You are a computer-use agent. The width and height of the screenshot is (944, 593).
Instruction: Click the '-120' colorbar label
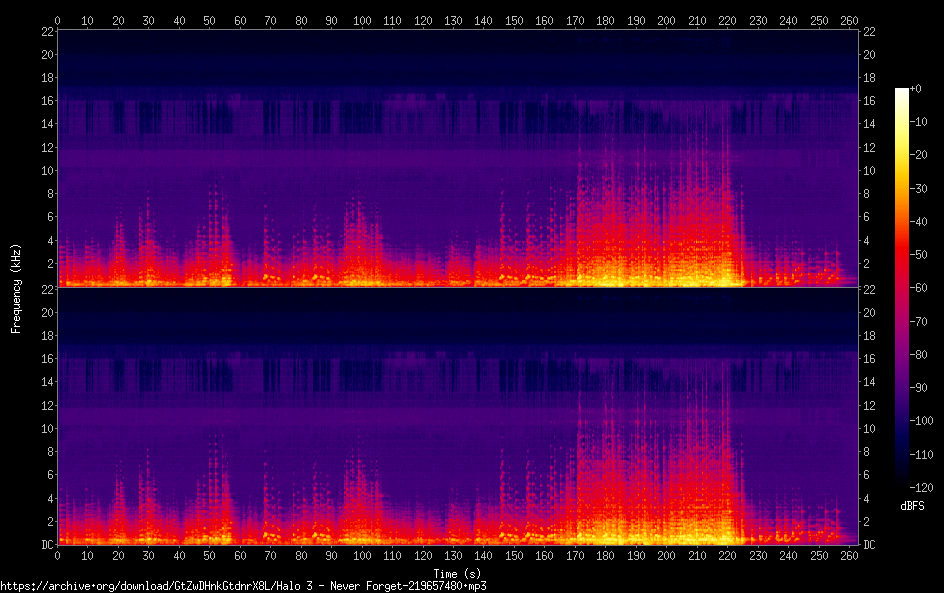pyautogui.click(x=922, y=488)
